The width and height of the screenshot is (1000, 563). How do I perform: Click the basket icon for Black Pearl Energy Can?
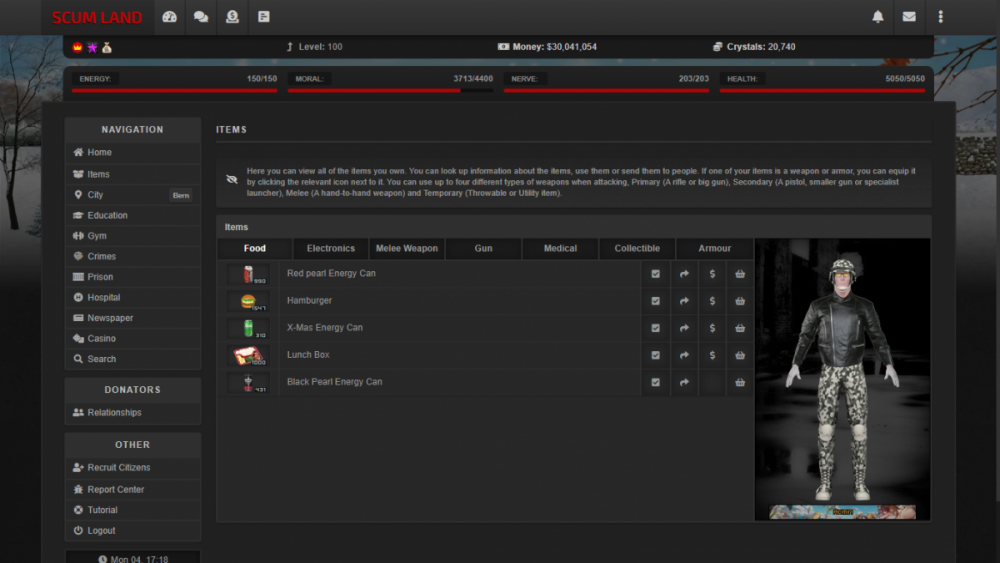[740, 382]
